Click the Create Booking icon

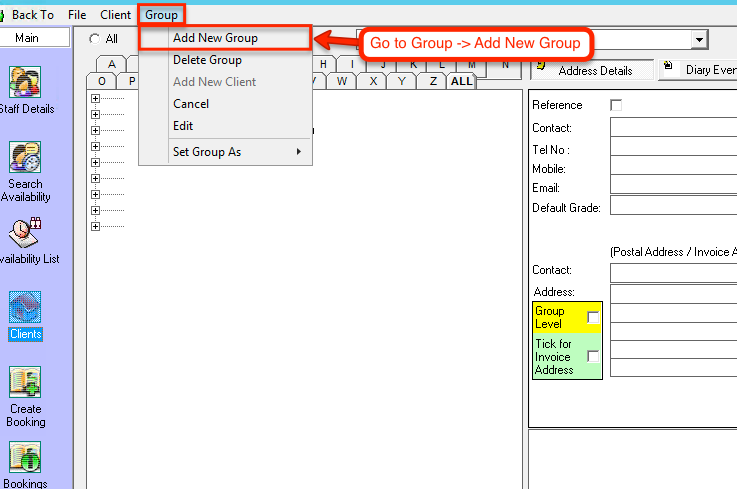26,383
